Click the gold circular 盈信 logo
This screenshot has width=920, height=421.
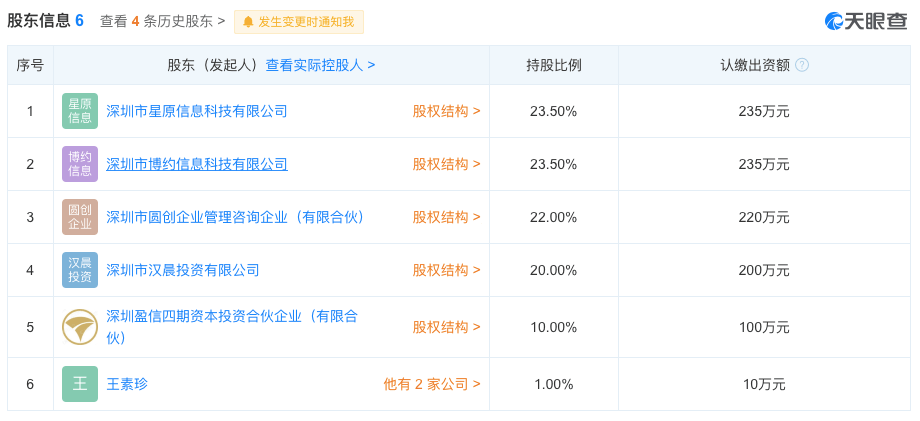pos(80,327)
